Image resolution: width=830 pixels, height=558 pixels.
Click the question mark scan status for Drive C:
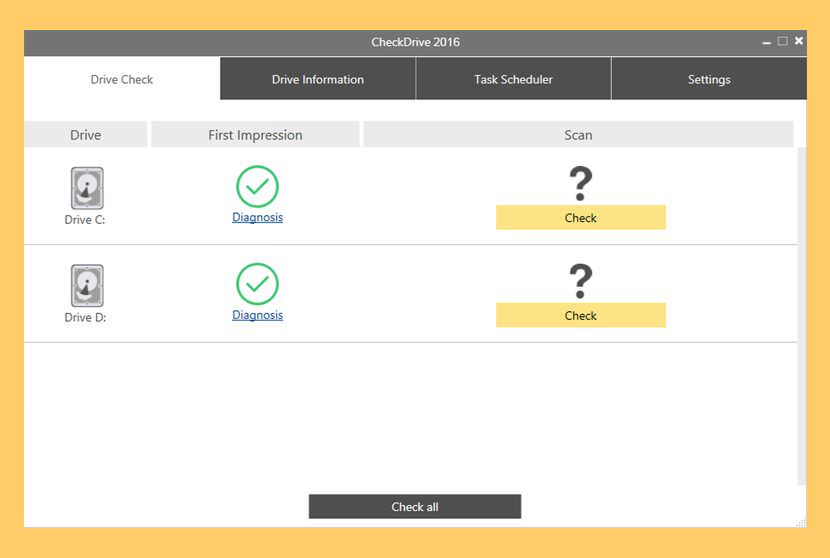click(x=581, y=183)
